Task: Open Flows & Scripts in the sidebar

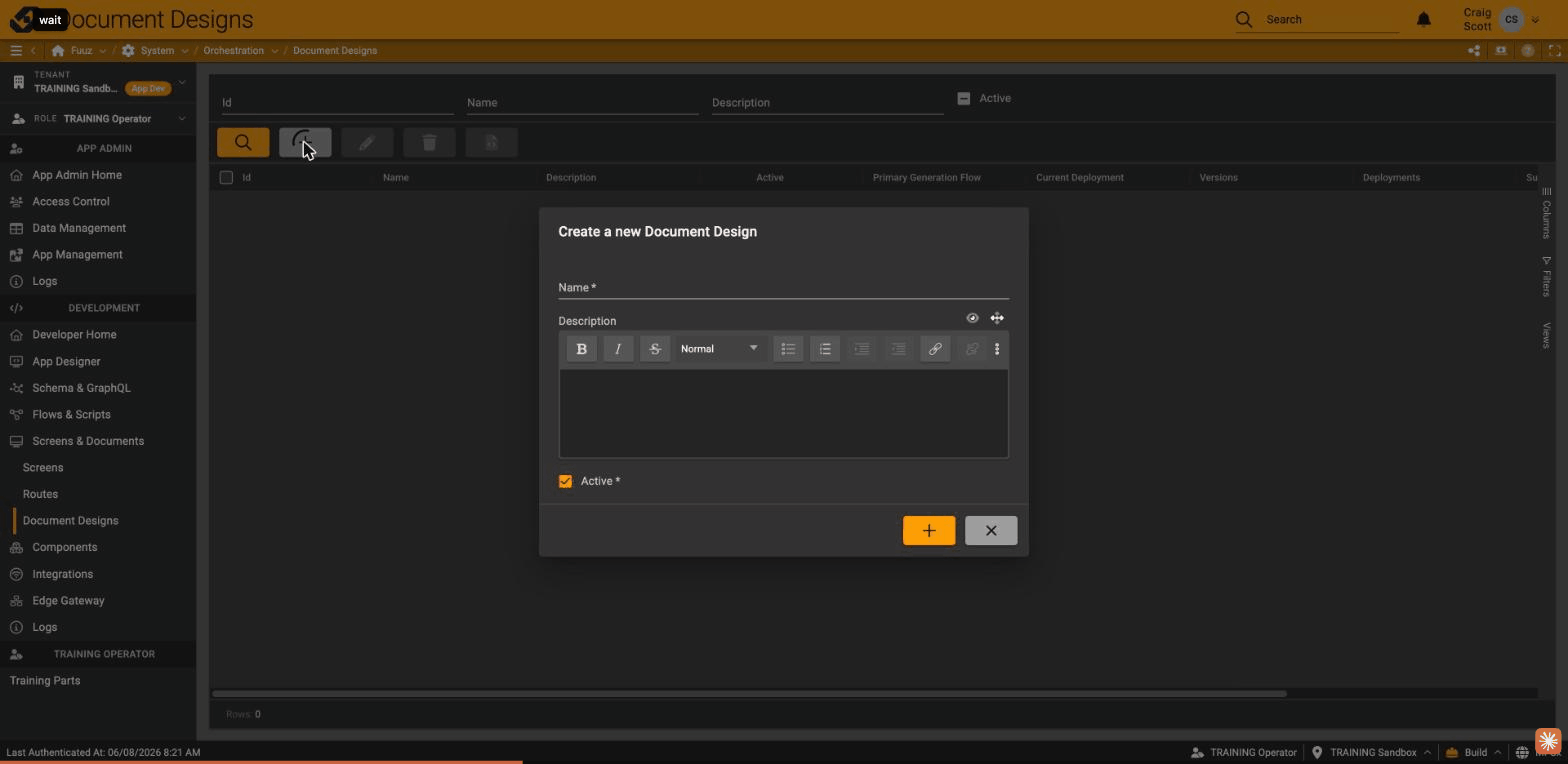Action: (x=71, y=414)
